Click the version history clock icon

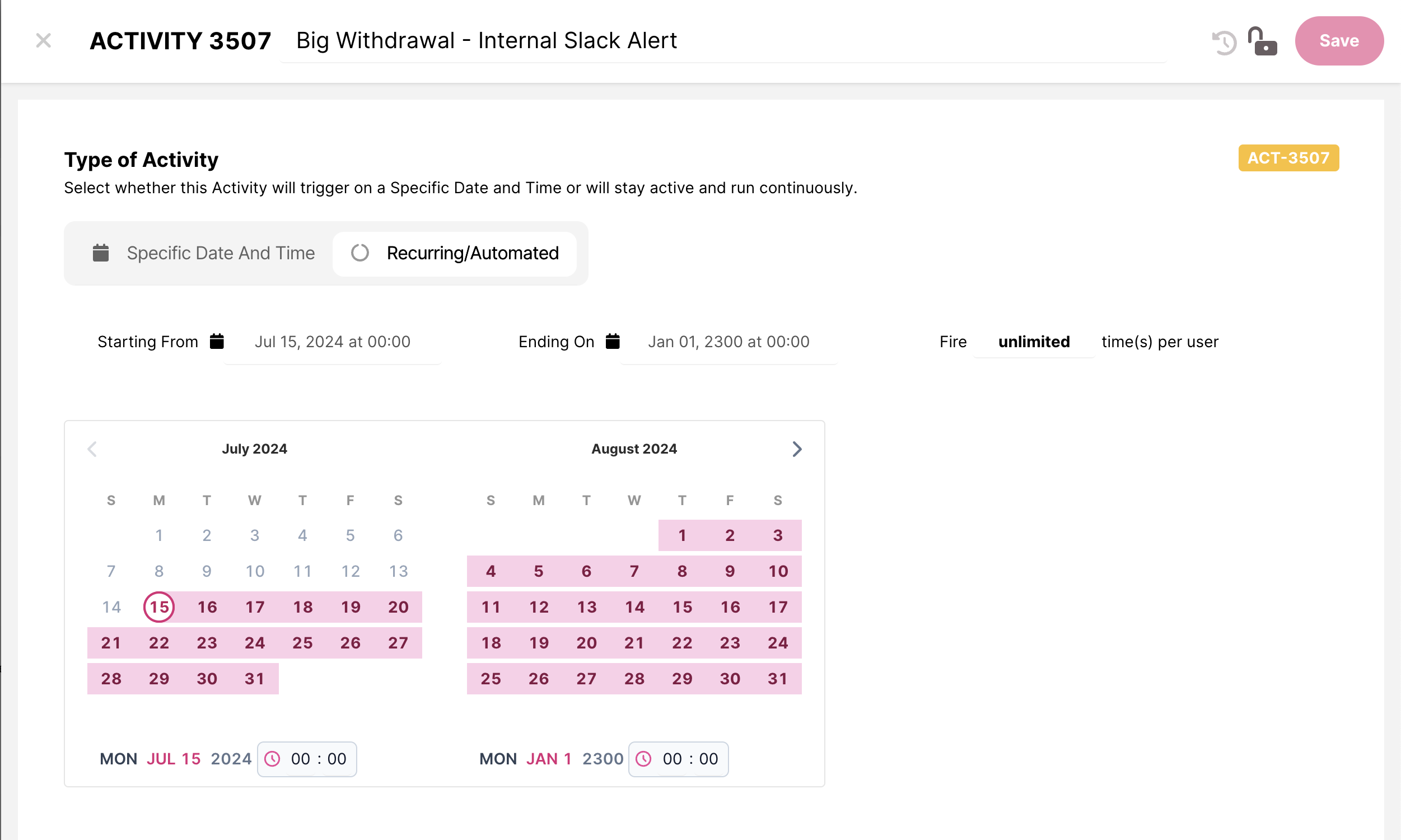[1223, 43]
